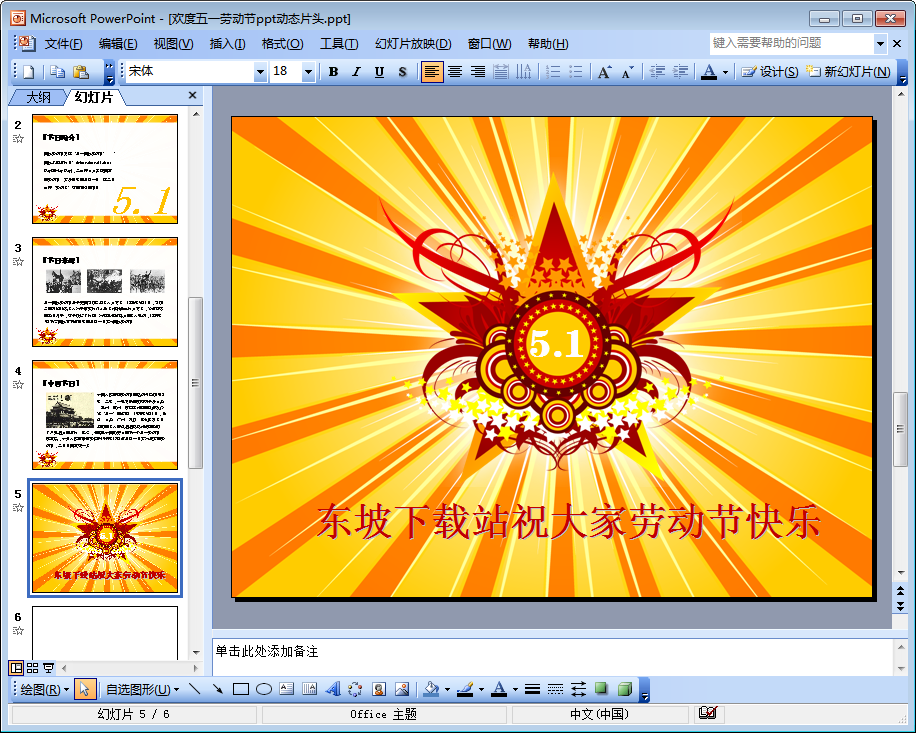Toggle text Shadow formatting
This screenshot has height=733, width=916.
(402, 72)
